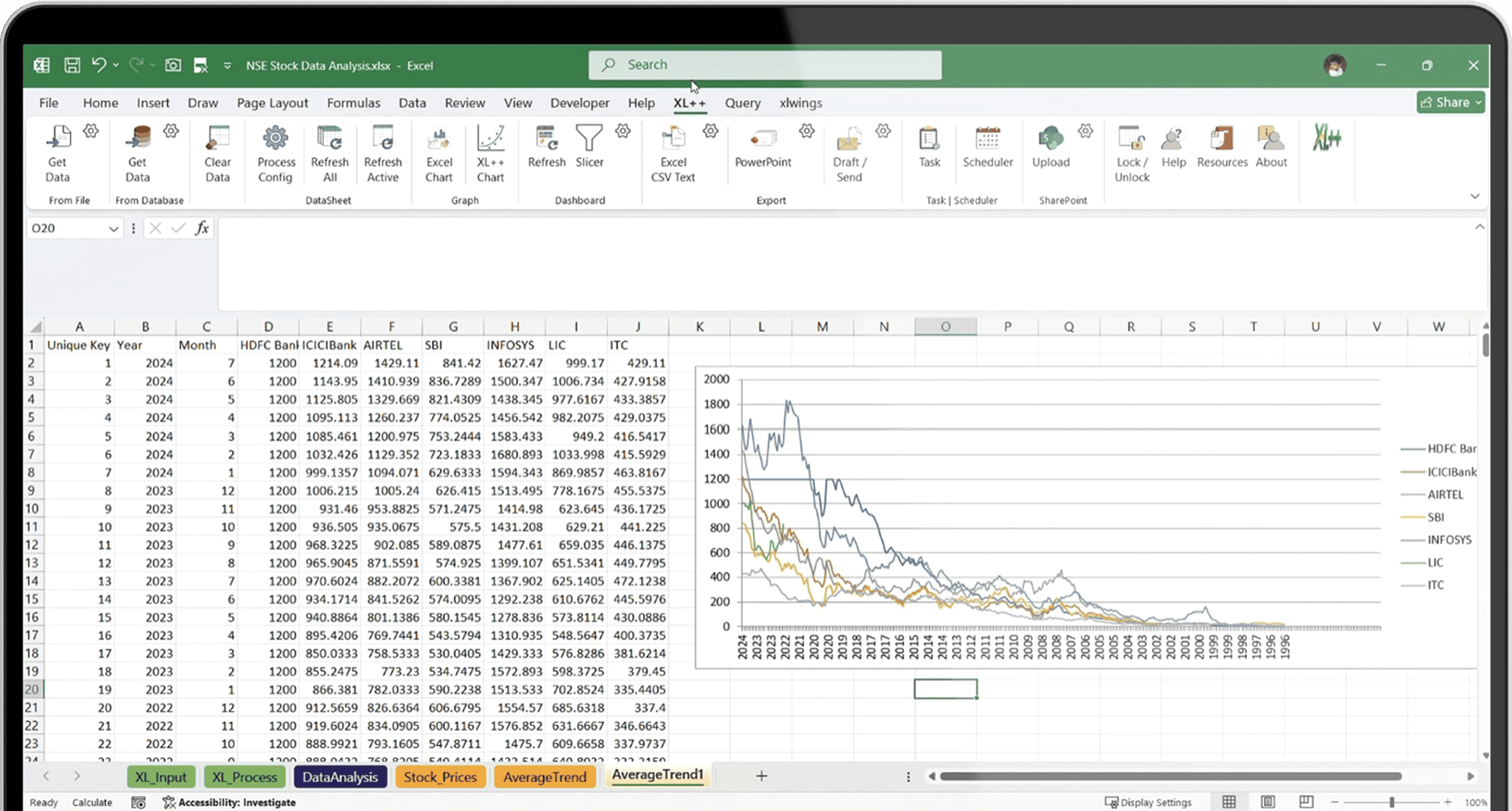Screen dimensions: 1512x811
Task: Click Display Settings in status bar
Action: (x=1148, y=802)
